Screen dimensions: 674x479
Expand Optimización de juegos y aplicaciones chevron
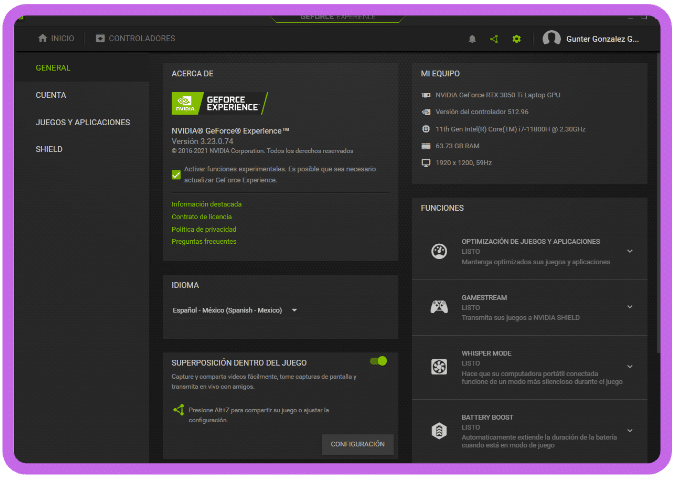[x=630, y=251]
